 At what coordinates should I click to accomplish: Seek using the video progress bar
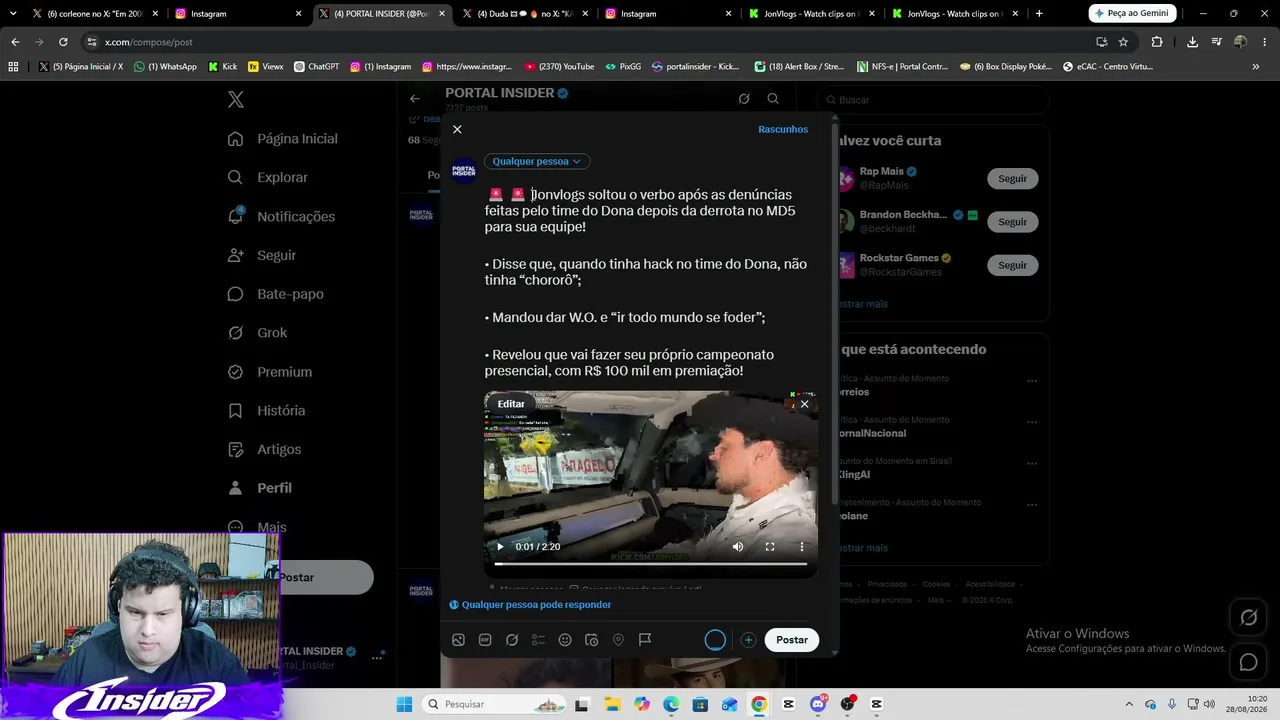651,564
